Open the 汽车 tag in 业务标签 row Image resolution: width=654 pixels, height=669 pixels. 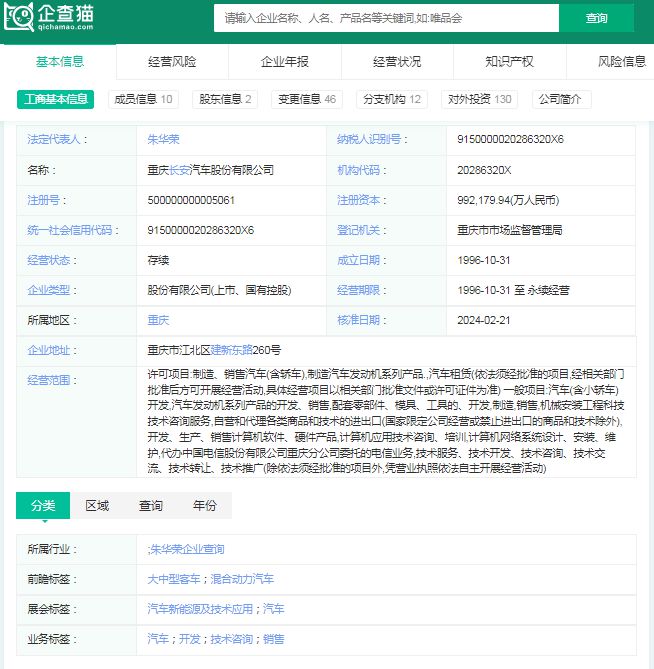point(158,639)
